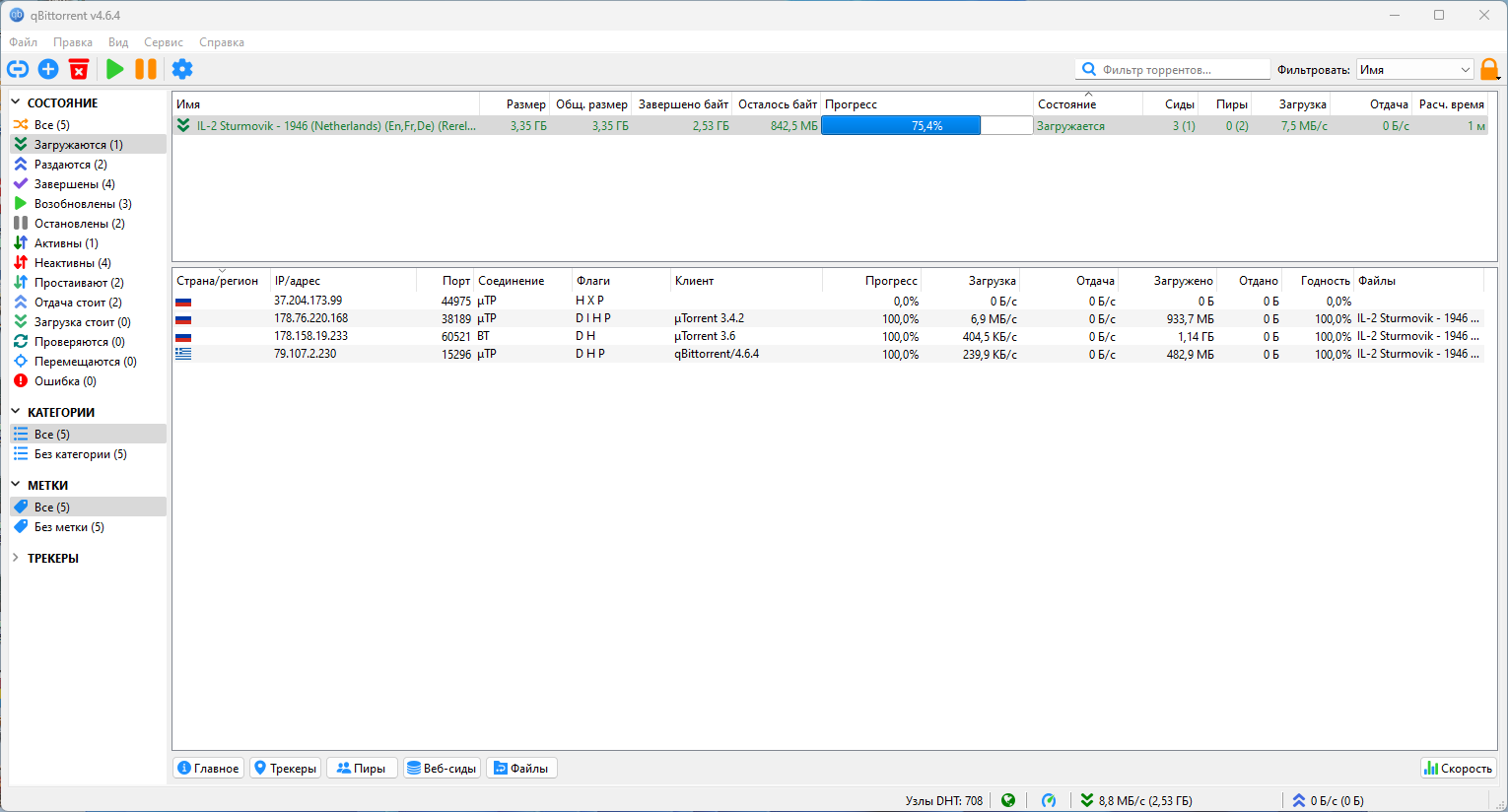Screen dimensions: 1508x812
Task: Click the add torrent link toolbar icon
Action: 18,69
